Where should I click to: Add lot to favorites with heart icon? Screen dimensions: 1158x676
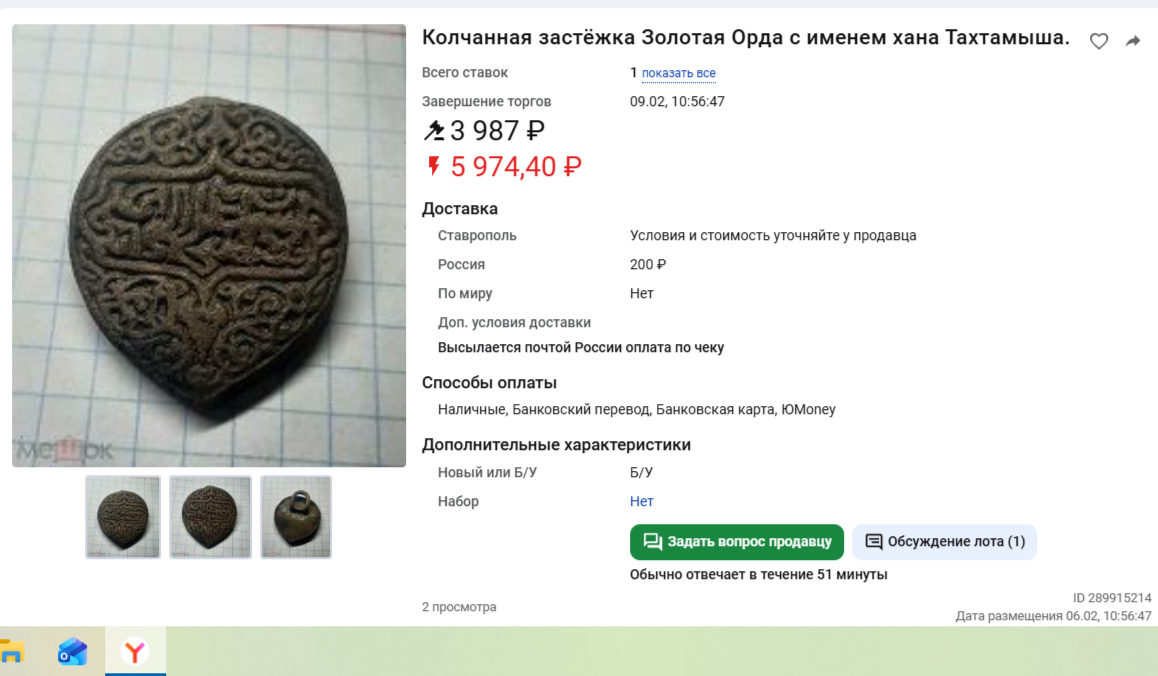coord(1098,41)
